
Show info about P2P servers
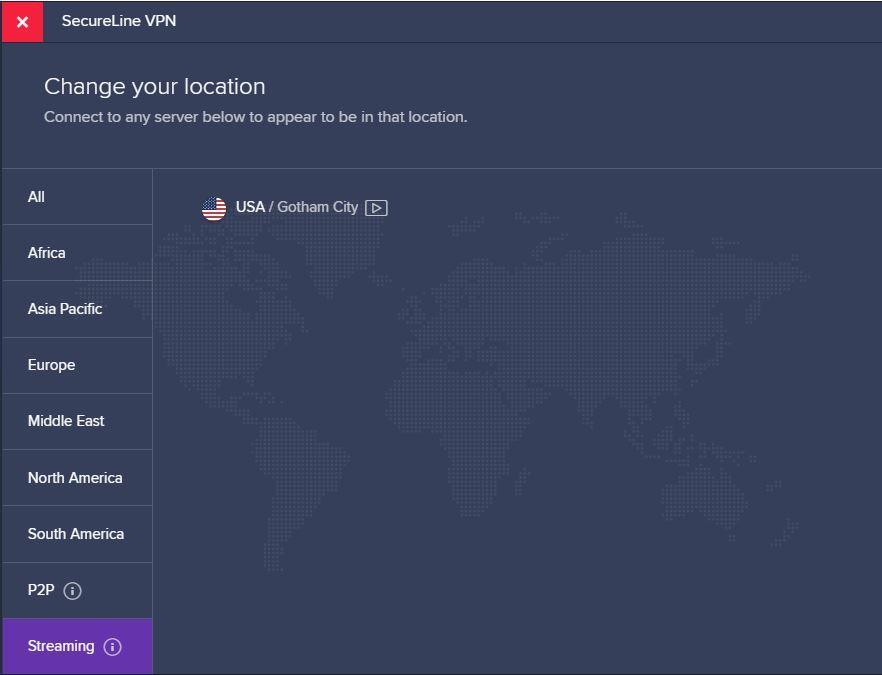(73, 591)
